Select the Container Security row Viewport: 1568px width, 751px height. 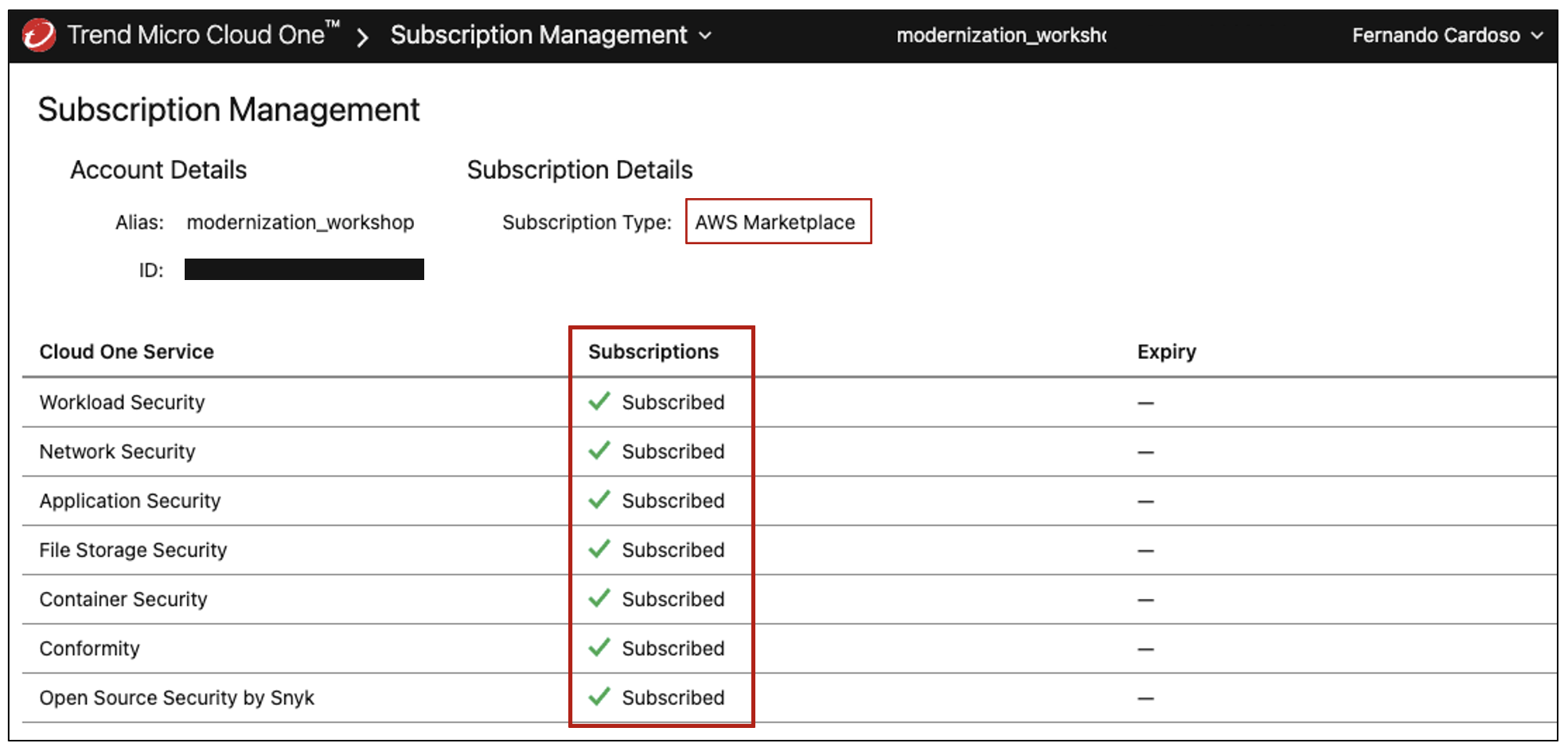pos(790,600)
